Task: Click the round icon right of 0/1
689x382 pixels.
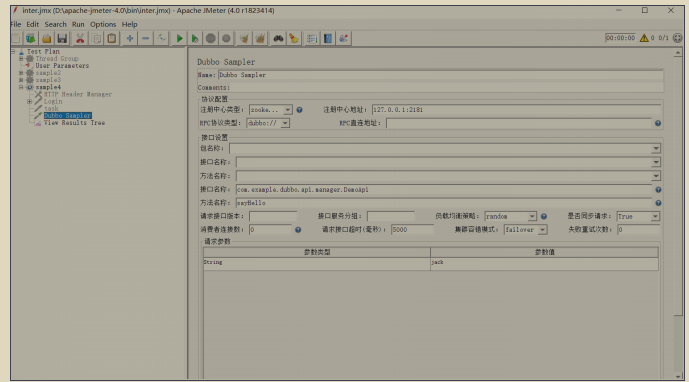Action: pyautogui.click(x=678, y=38)
